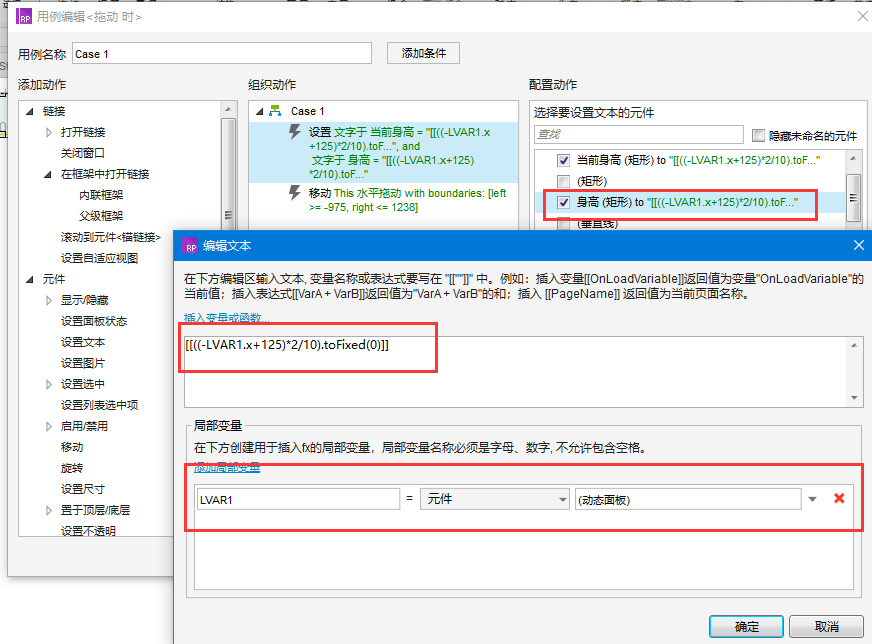
Task: Click the 确定 button
Action: 745,625
